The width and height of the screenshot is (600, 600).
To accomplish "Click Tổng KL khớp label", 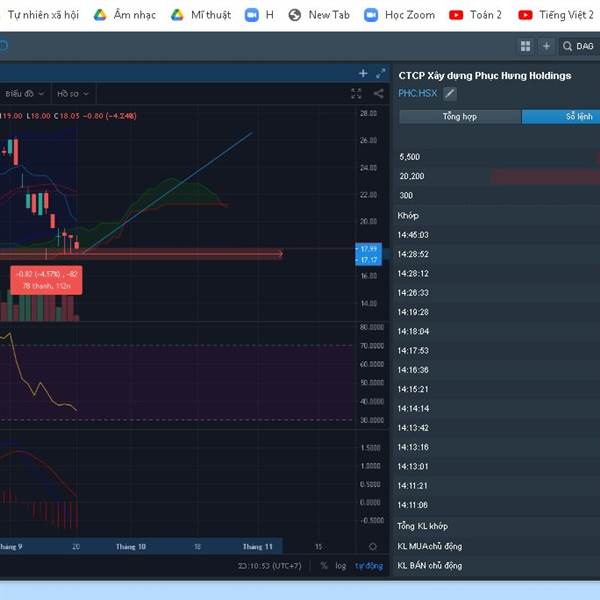I will tap(422, 526).
